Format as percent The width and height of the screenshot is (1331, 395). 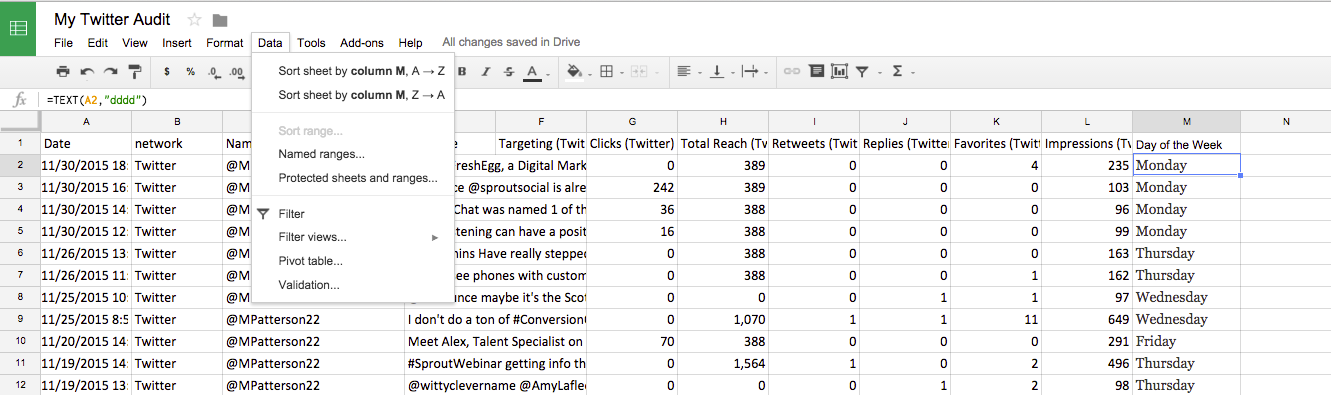pos(189,72)
